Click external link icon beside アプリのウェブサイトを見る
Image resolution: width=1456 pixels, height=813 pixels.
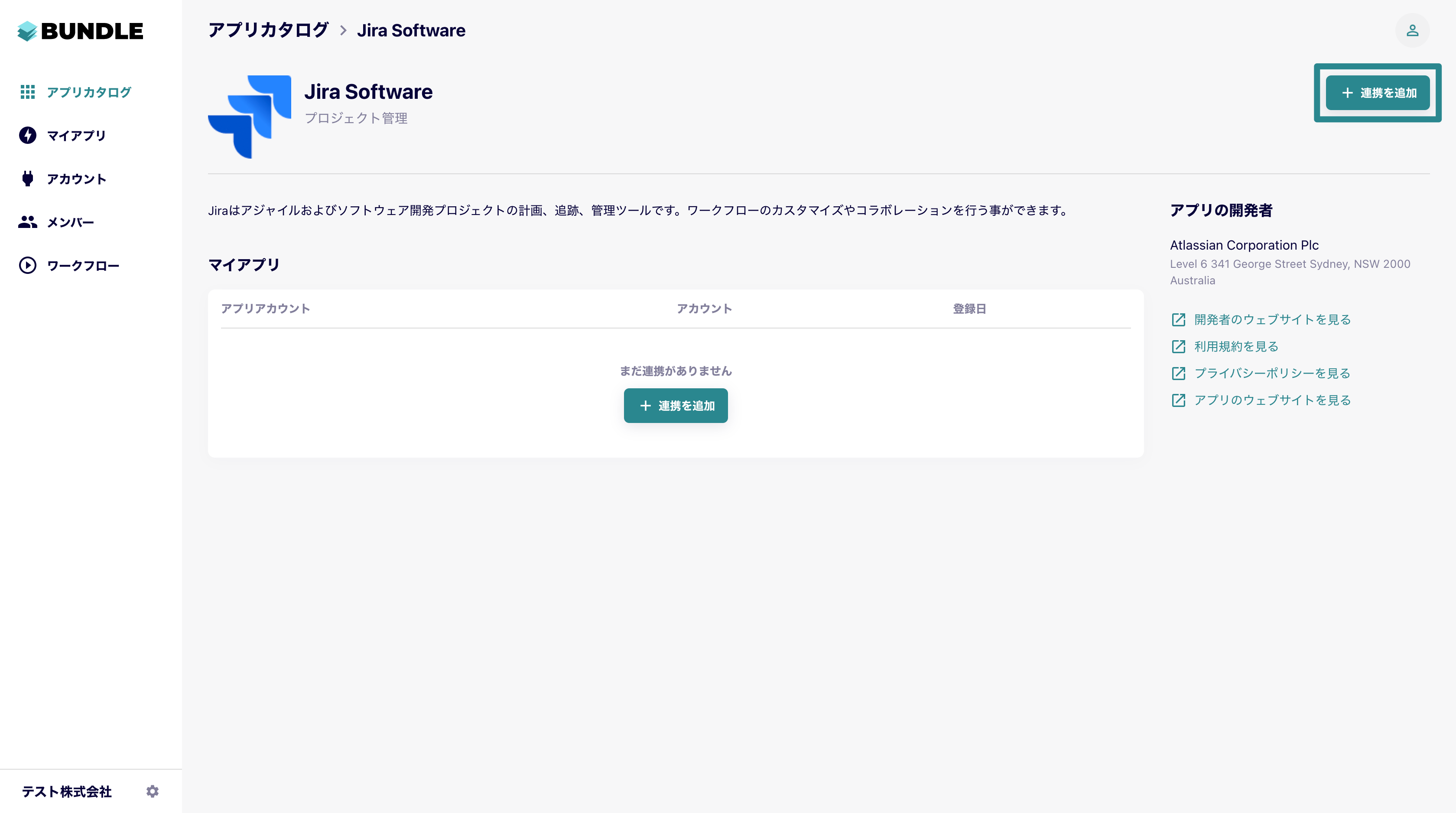(1179, 400)
